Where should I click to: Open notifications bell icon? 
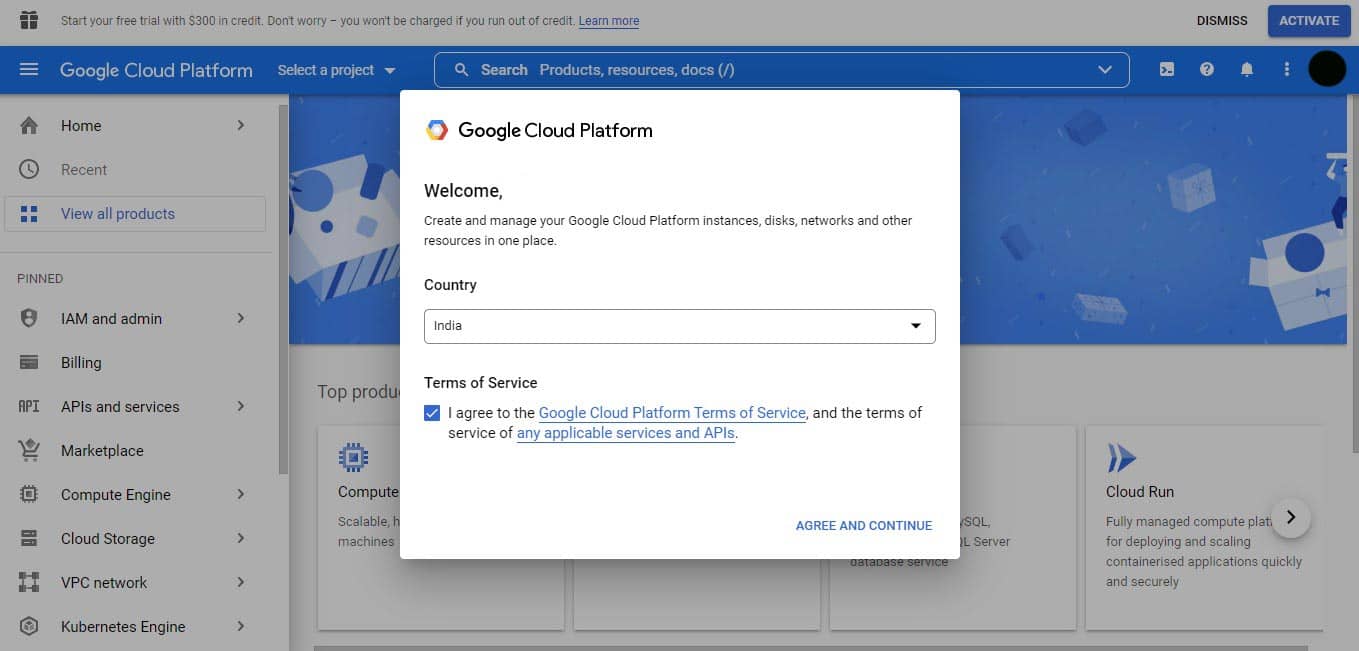[1247, 70]
